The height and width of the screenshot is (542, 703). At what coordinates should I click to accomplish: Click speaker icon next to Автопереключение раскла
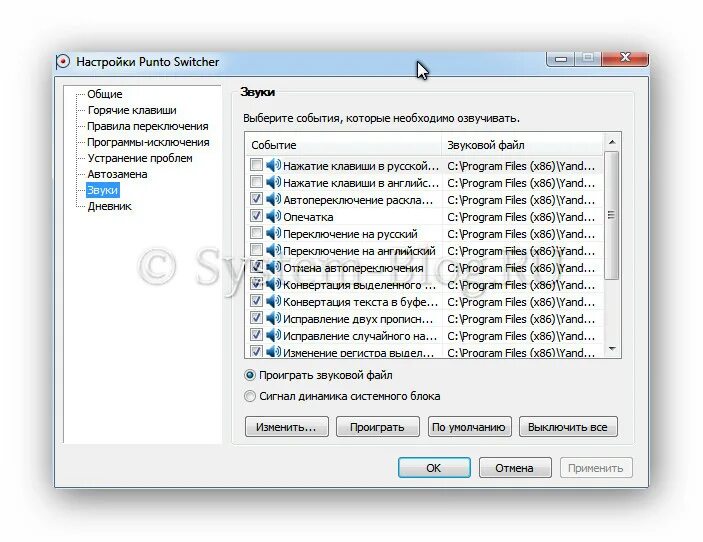click(273, 200)
